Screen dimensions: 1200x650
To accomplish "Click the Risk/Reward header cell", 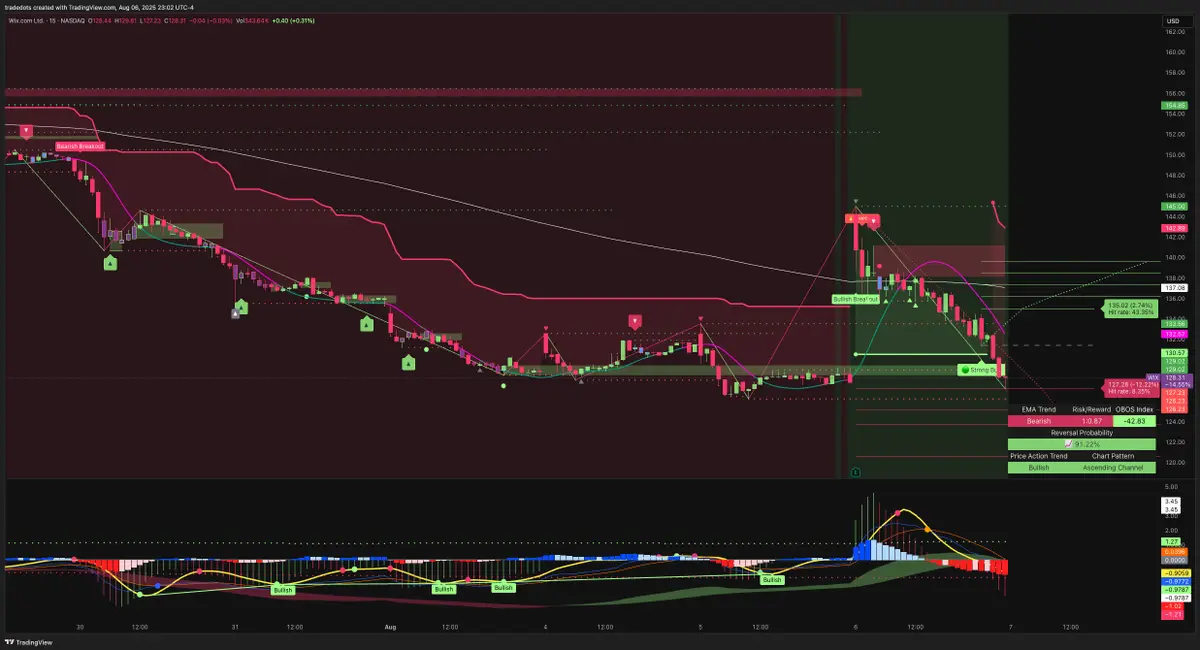I will click(1092, 409).
